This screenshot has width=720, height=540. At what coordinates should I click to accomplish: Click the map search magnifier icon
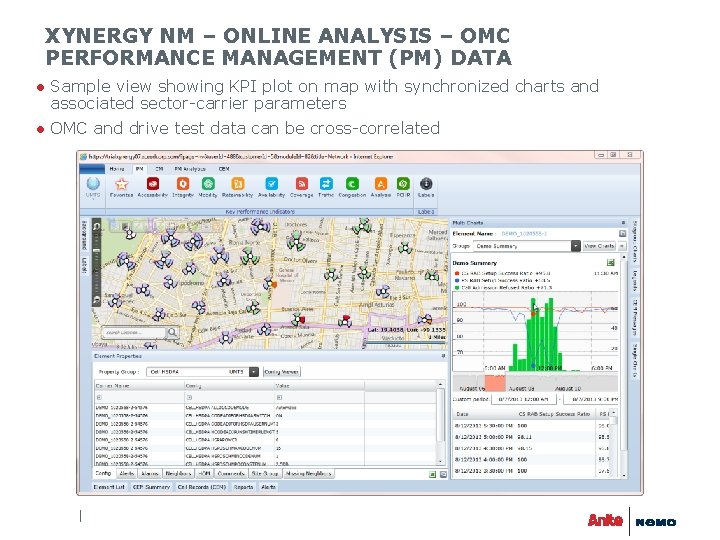tap(172, 332)
